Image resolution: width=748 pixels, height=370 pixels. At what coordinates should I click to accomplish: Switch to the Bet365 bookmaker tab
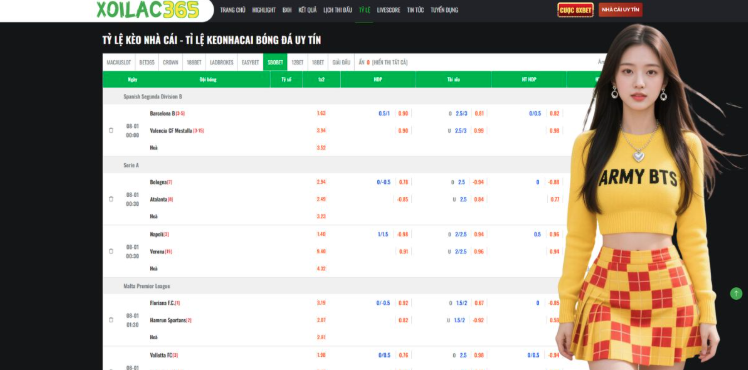(x=147, y=62)
